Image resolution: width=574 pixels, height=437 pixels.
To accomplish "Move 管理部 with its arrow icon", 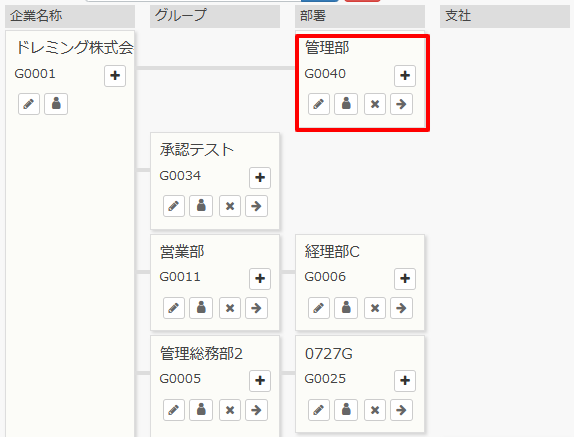I will [x=401, y=104].
